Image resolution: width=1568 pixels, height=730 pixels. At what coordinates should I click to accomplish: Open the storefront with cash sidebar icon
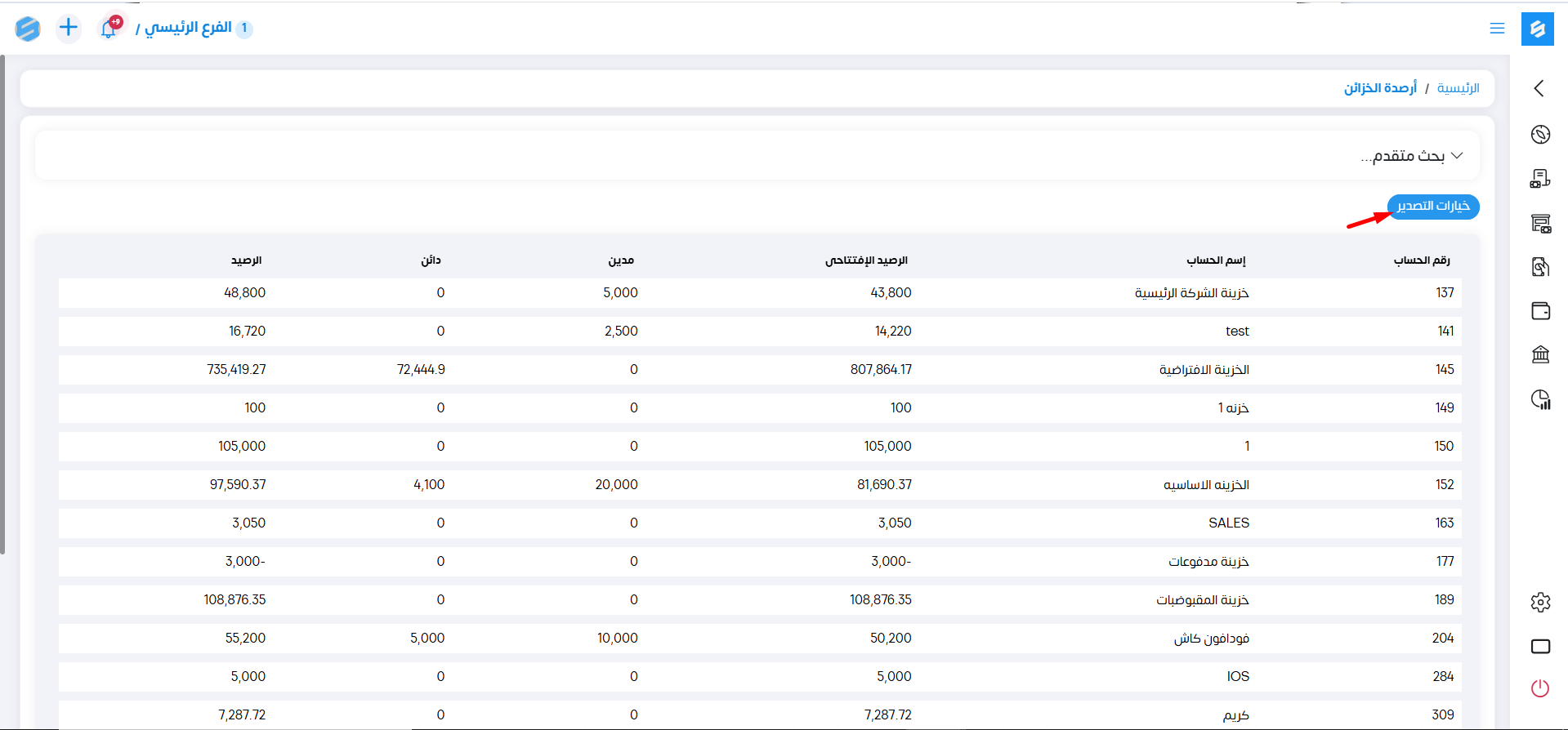pyautogui.click(x=1540, y=223)
